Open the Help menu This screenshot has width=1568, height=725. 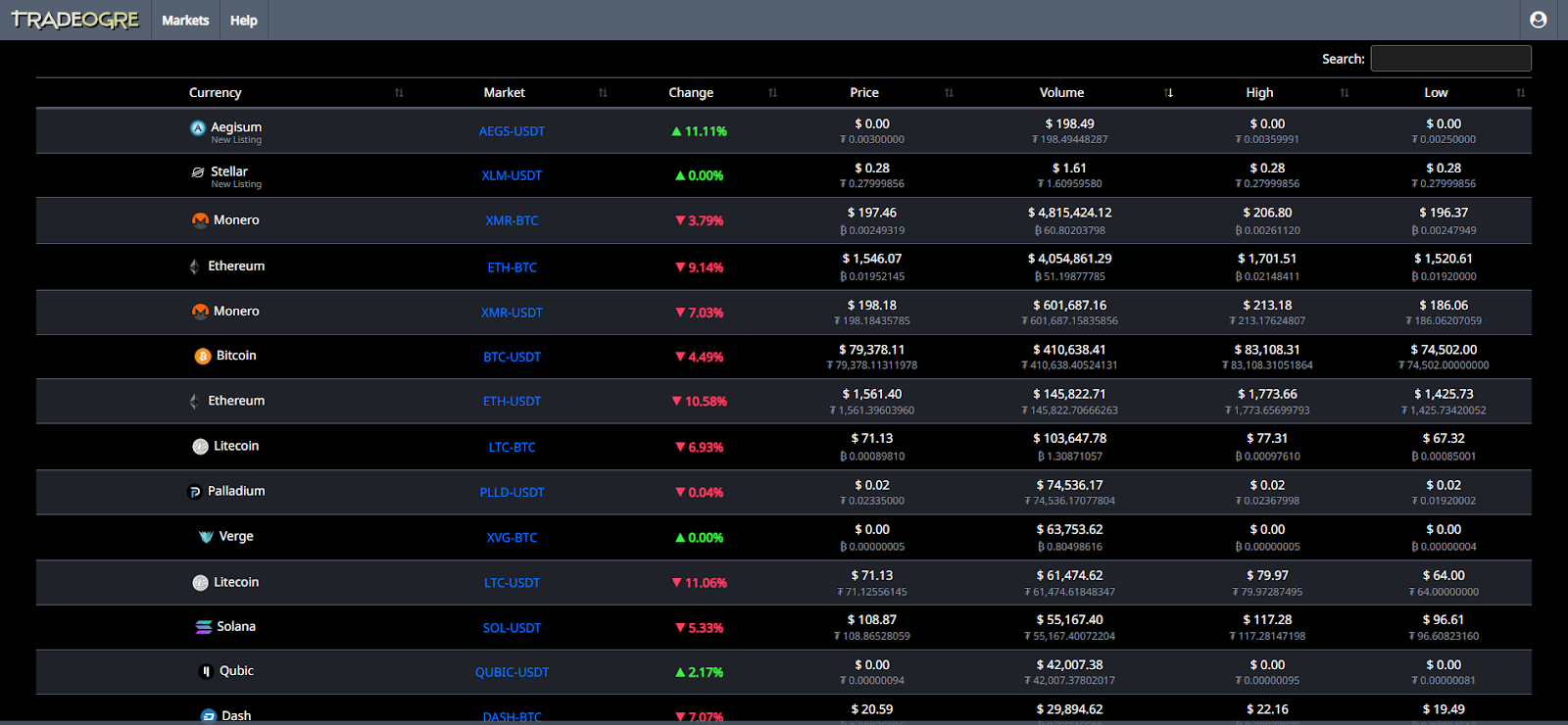(x=244, y=20)
